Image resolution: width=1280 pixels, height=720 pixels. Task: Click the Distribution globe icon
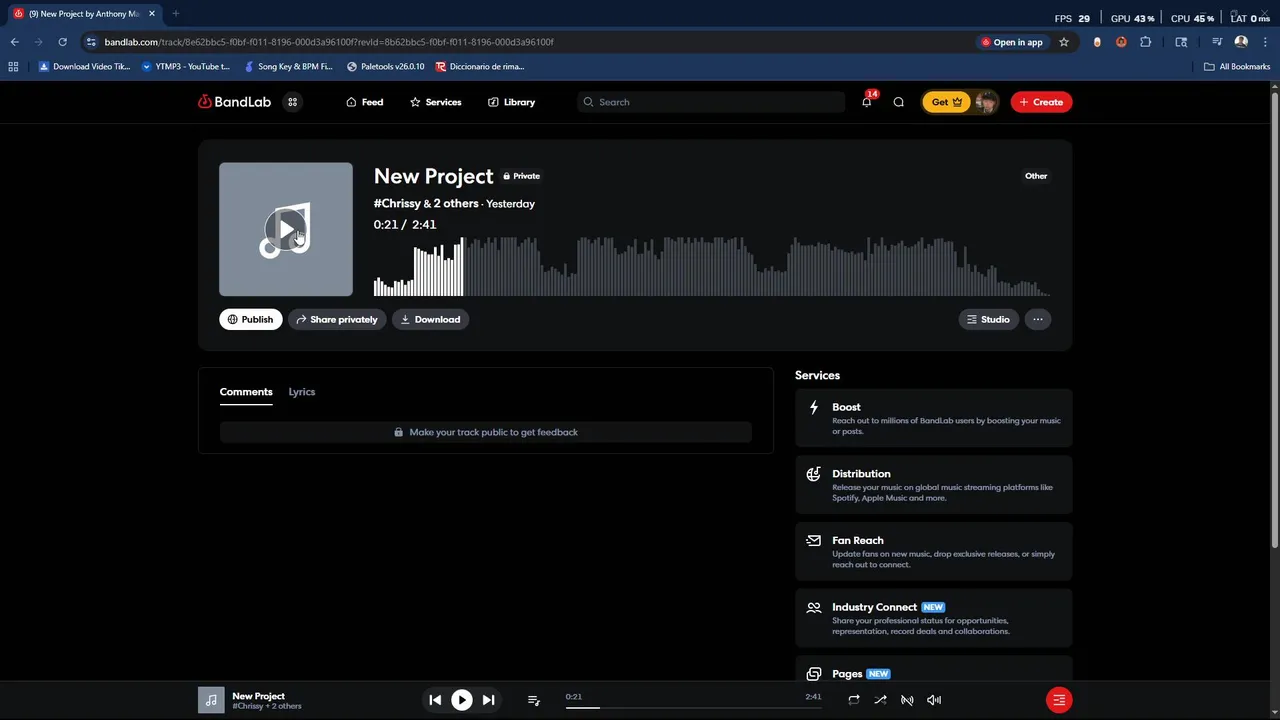[x=813, y=474]
